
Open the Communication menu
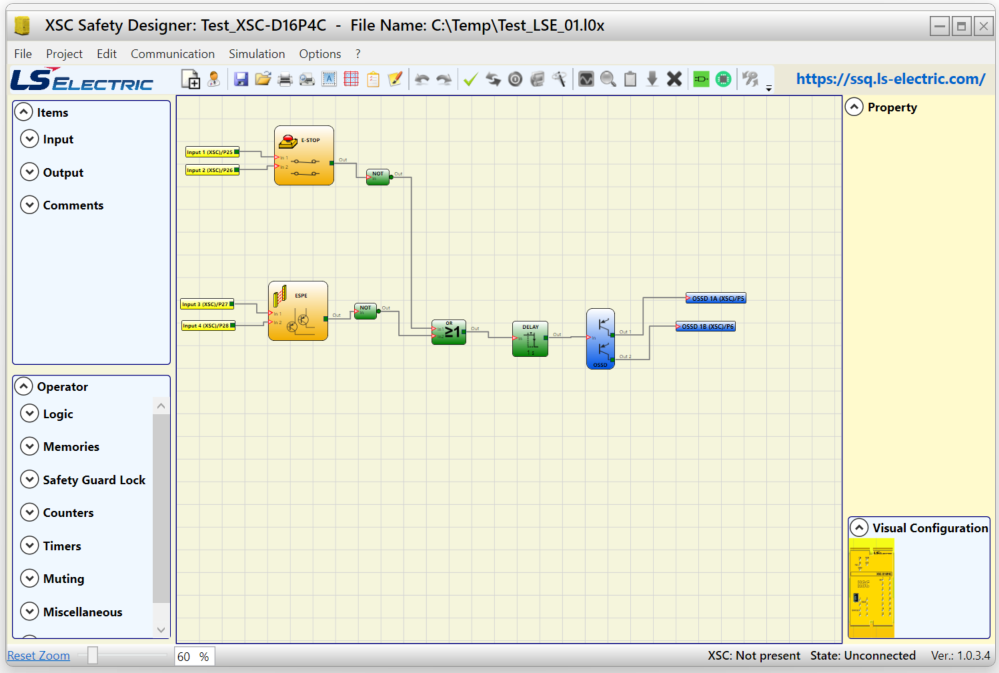(173, 54)
